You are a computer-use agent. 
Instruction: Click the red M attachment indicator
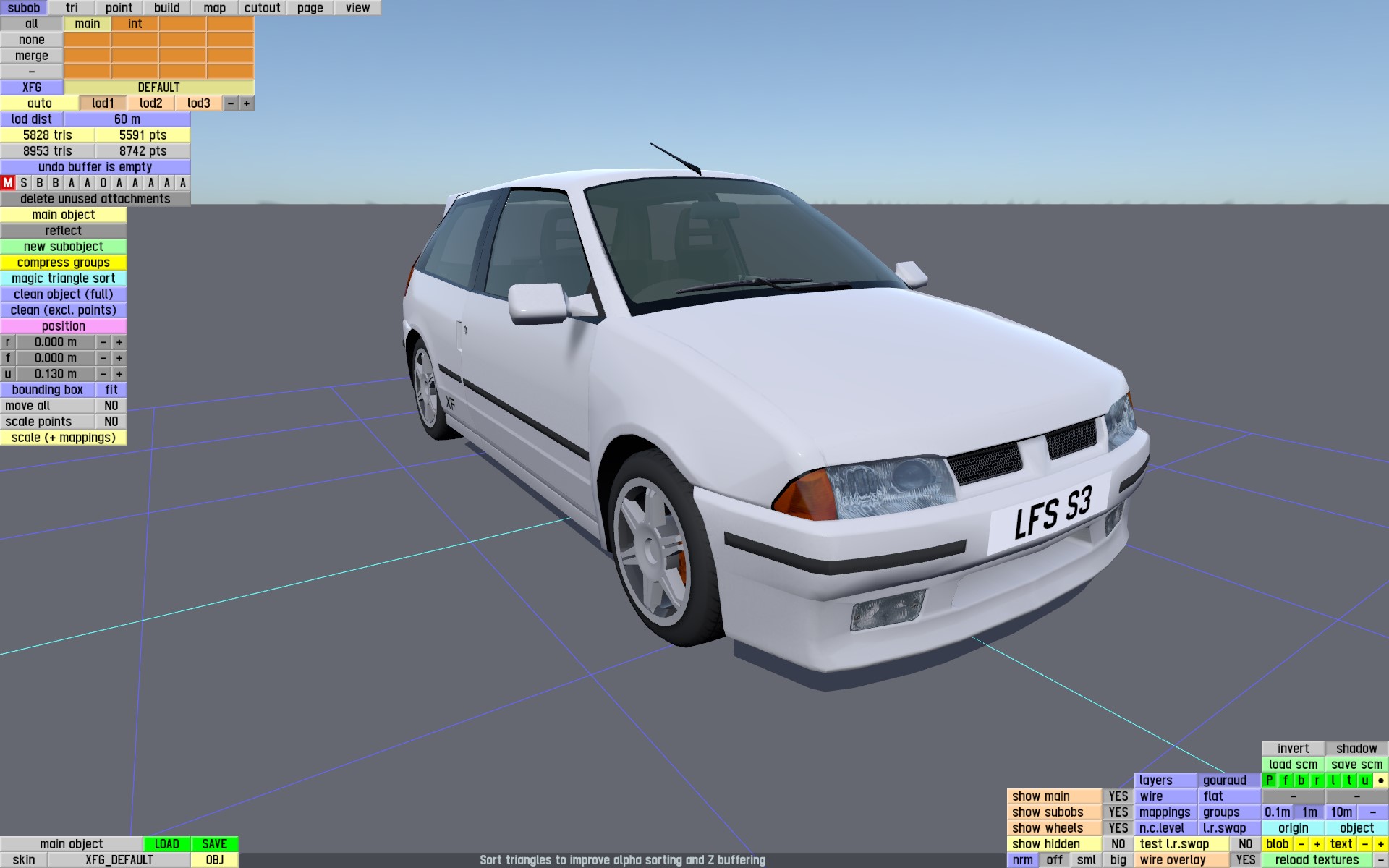8,183
